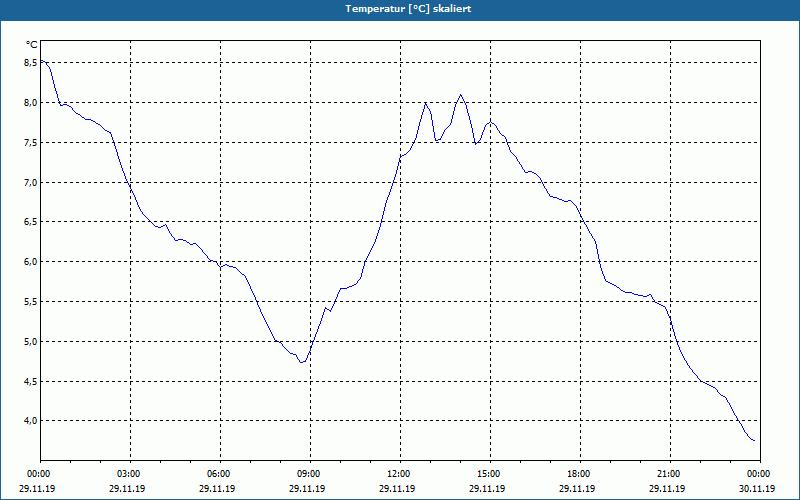Select the '4,0' y-axis value
Viewport: 800px width, 500px height.
tap(31, 421)
